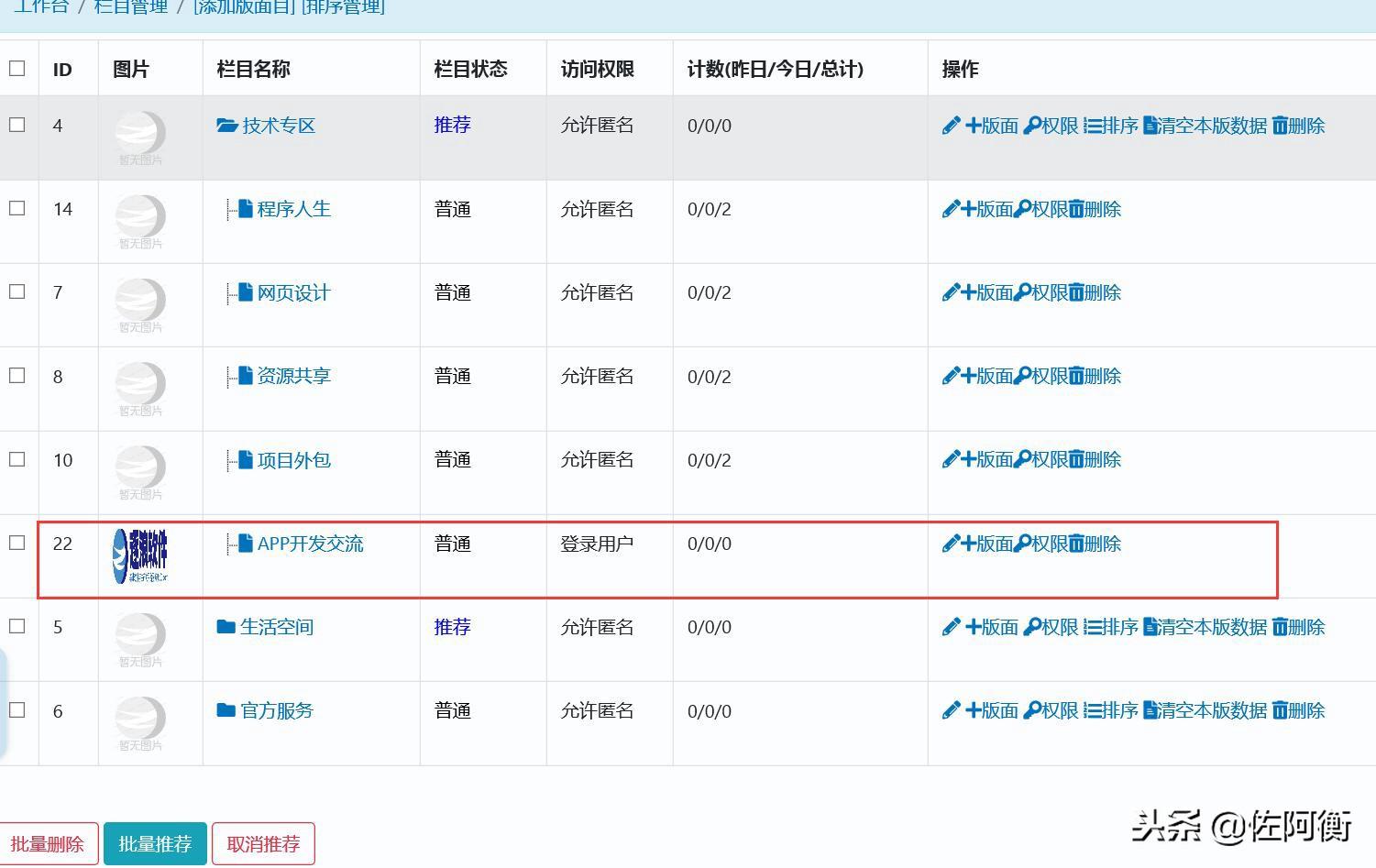Expand the 生活空间 folder
The width and height of the screenshot is (1376, 868).
pyautogui.click(x=226, y=627)
